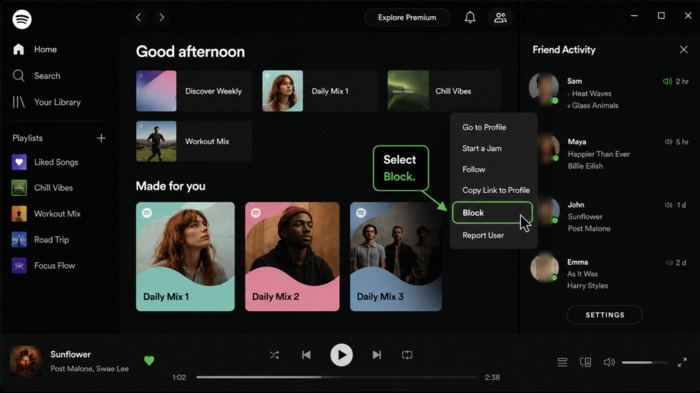
Task: Skip to next track
Action: click(377, 355)
